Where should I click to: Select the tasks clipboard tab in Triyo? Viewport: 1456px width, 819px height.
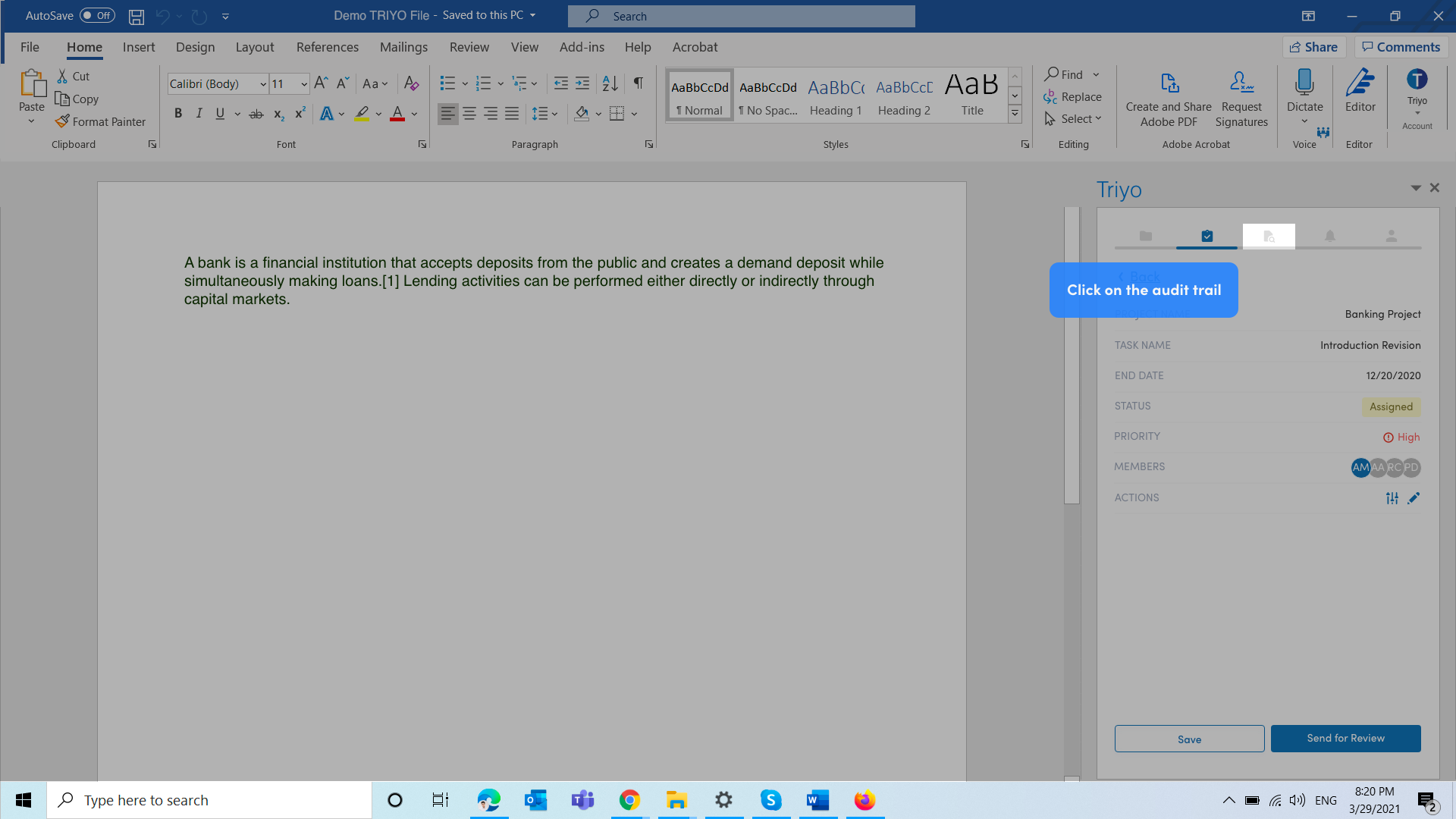1207,237
